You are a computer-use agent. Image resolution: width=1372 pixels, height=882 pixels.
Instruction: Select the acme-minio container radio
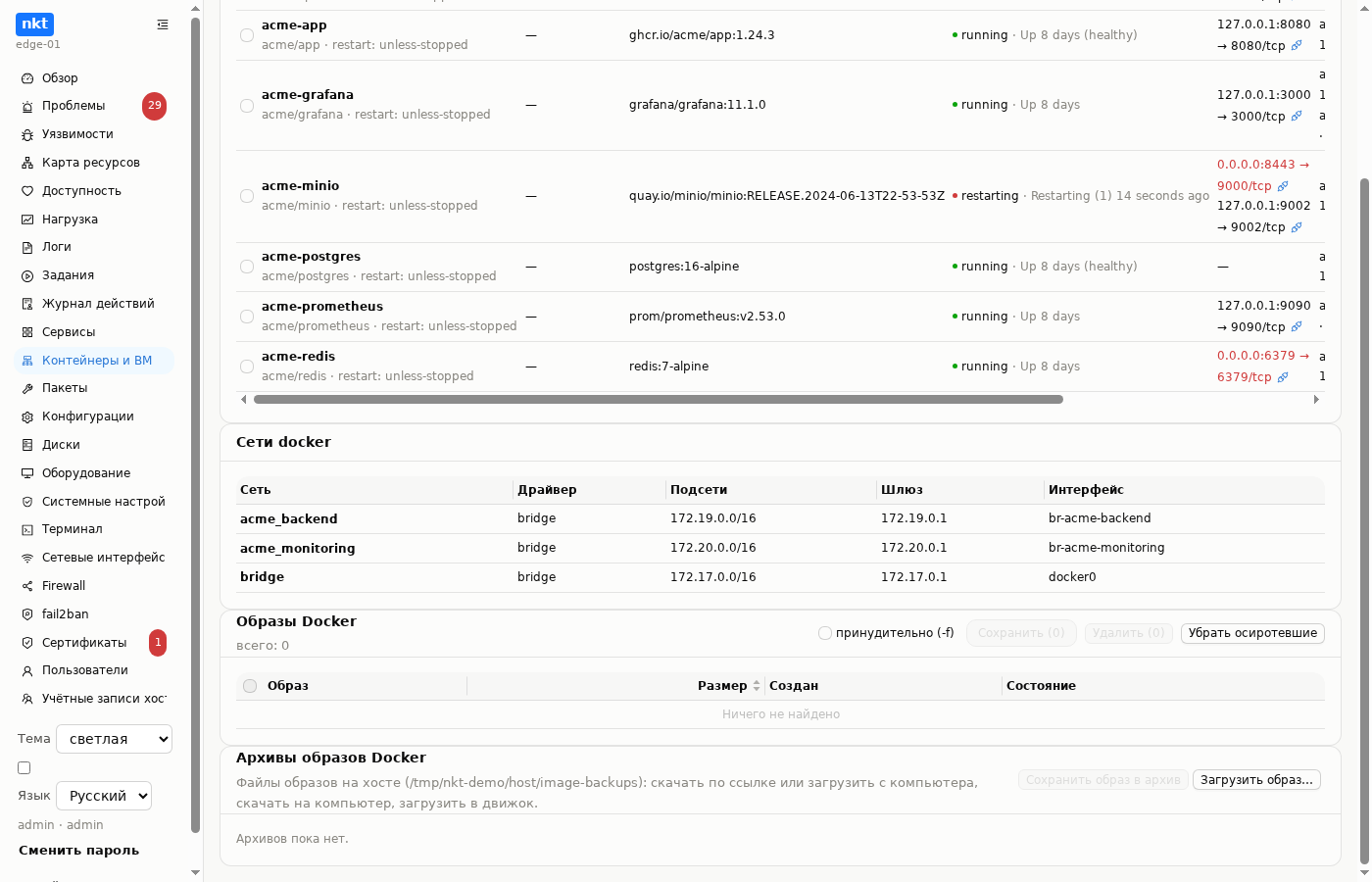(x=247, y=196)
